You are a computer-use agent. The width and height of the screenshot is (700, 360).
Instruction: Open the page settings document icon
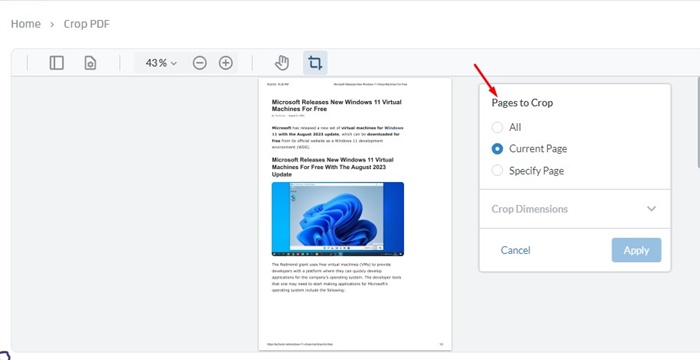(90, 63)
